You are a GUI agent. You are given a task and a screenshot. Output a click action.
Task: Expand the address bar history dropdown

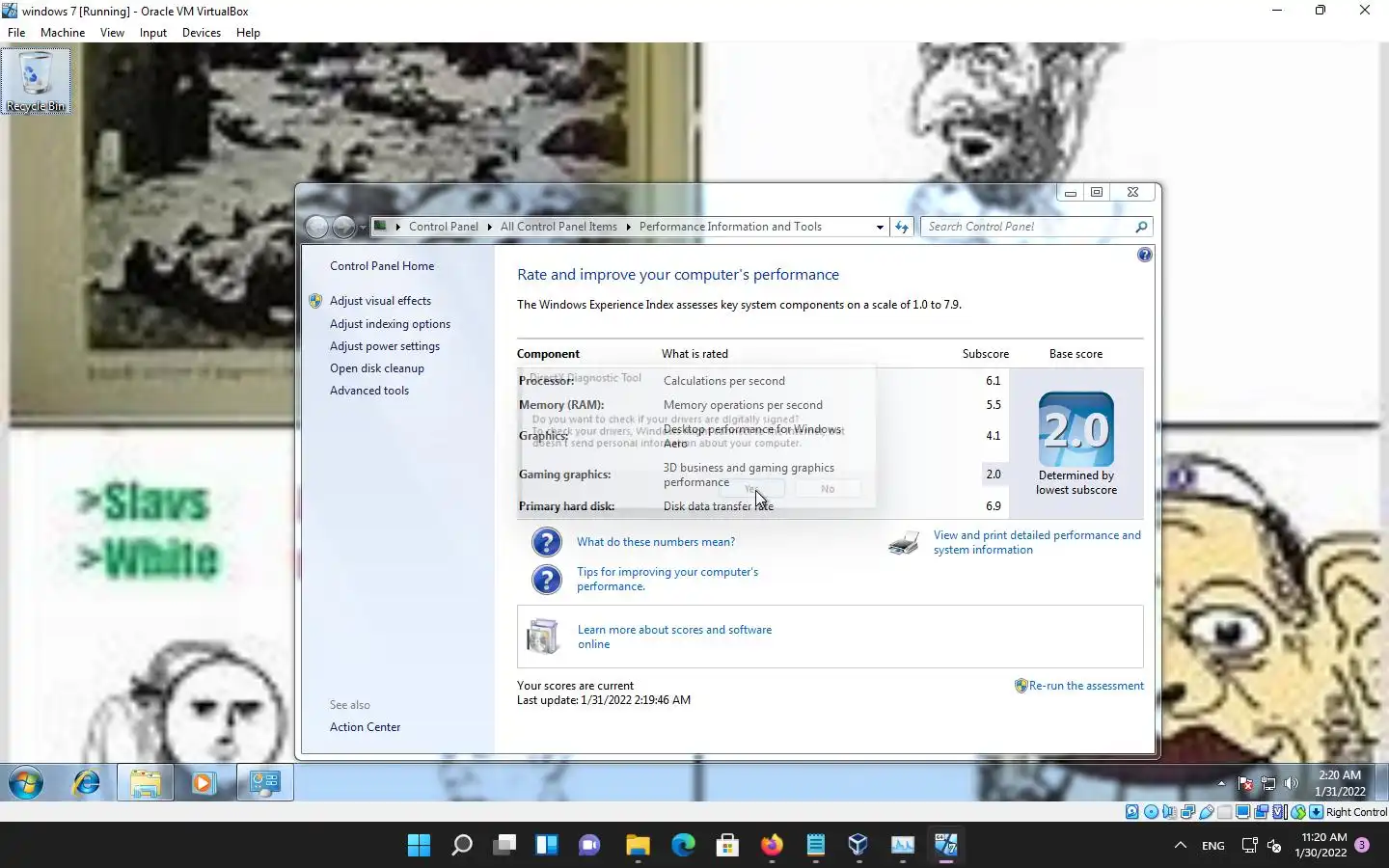pyautogui.click(x=880, y=227)
